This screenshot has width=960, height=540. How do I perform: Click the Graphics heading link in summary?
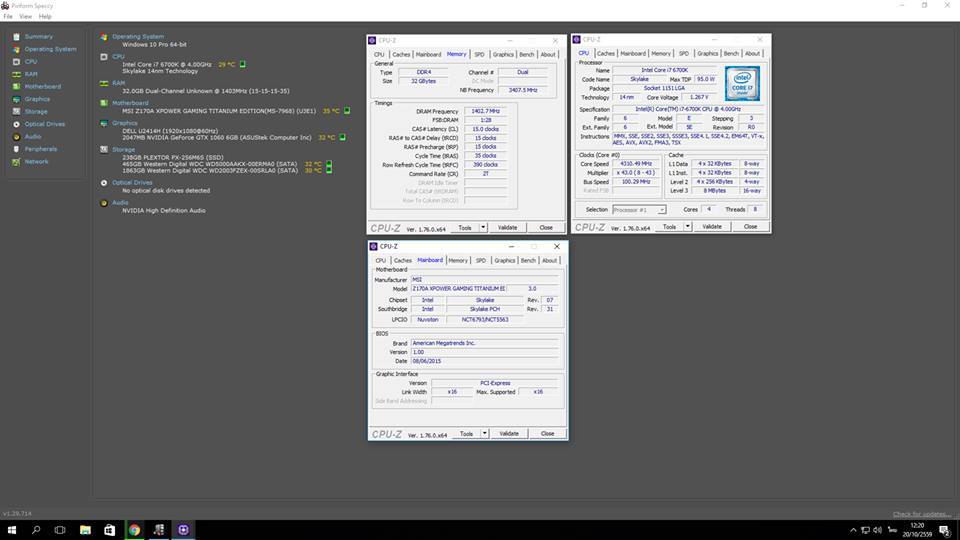tap(124, 123)
